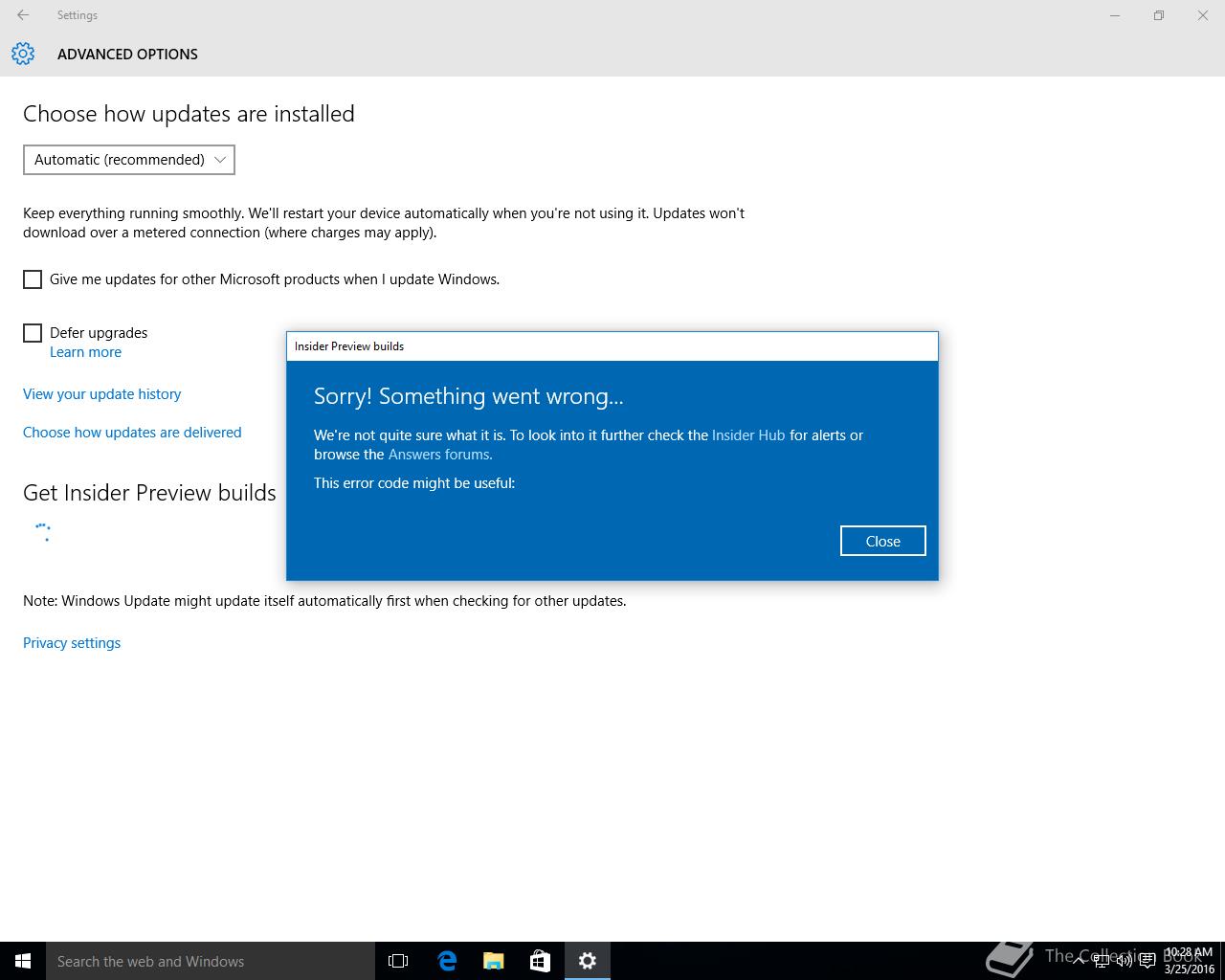Open the Learn more link

point(85,352)
